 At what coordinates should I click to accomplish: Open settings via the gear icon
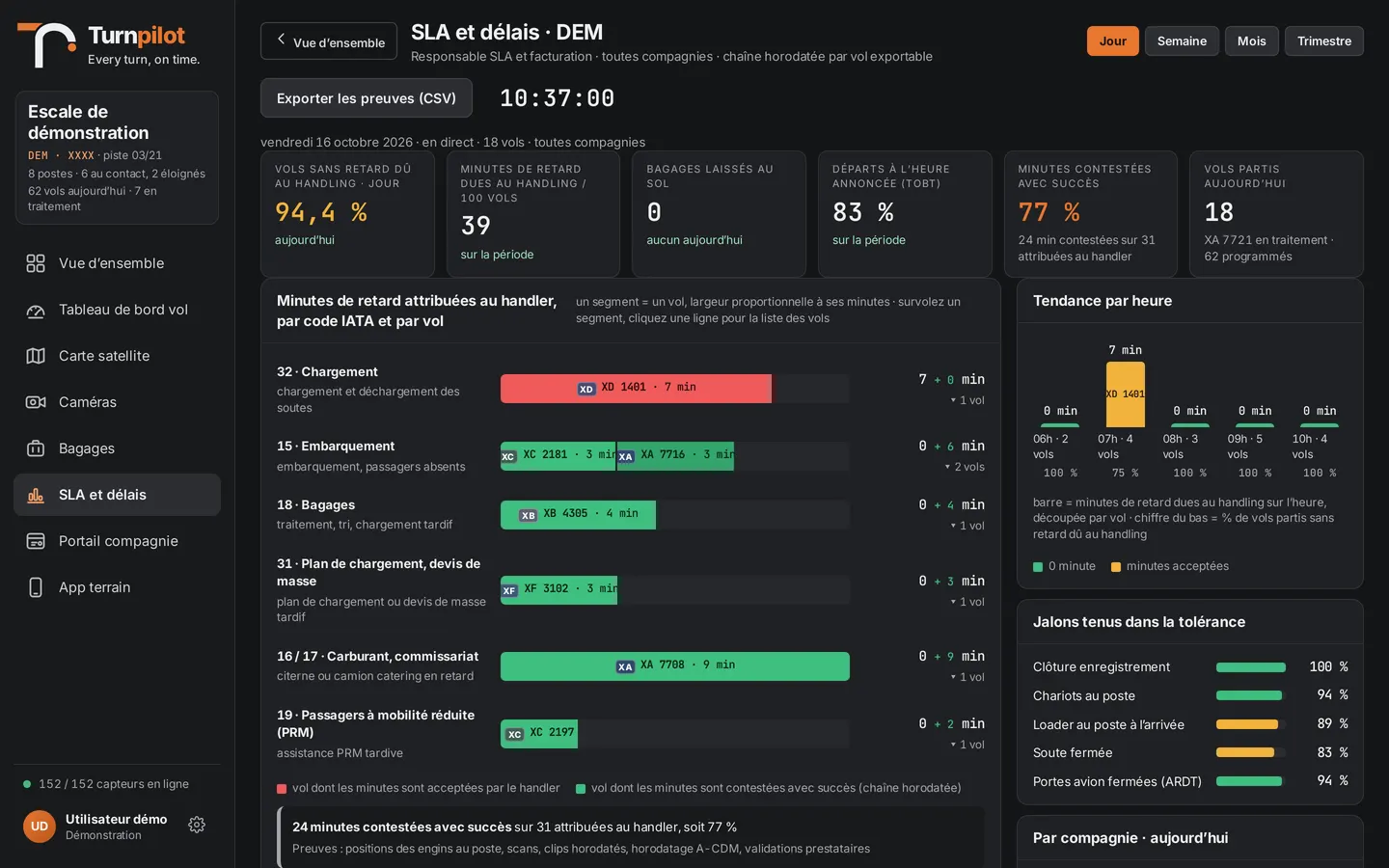pos(197,825)
